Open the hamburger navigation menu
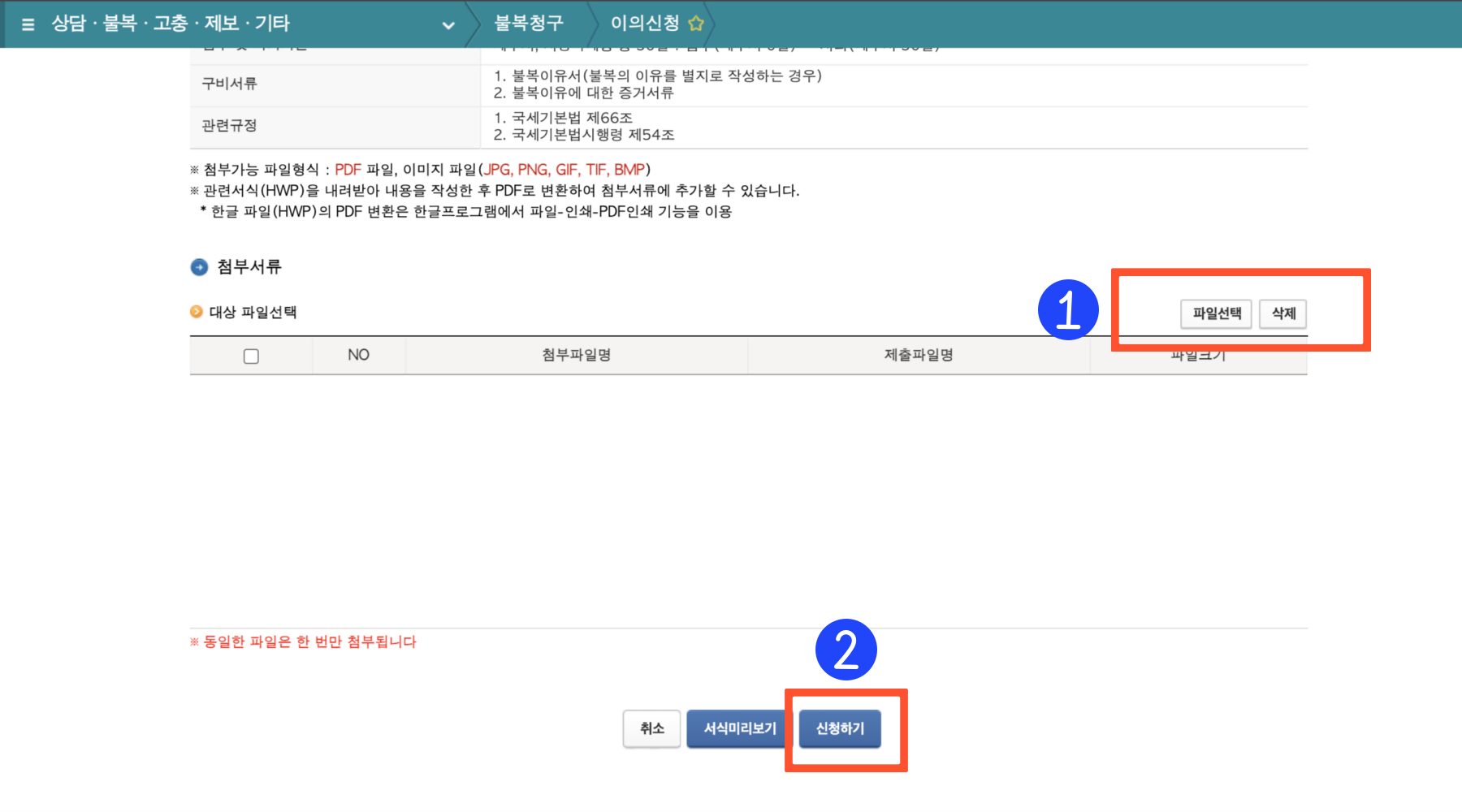This screenshot has height=812, width=1462. (x=27, y=24)
